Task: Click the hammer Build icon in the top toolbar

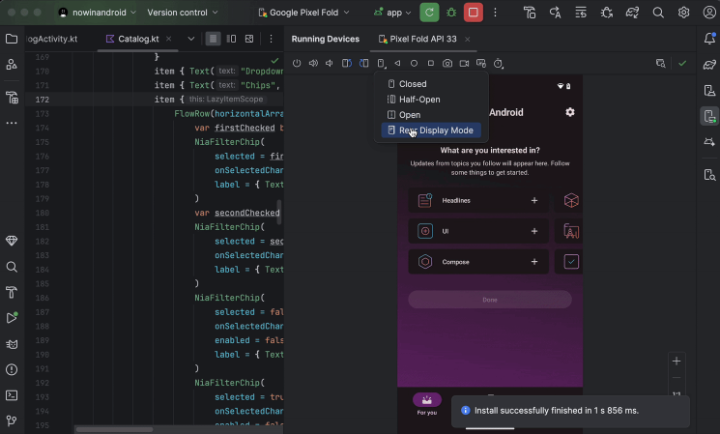Action: 529,12
